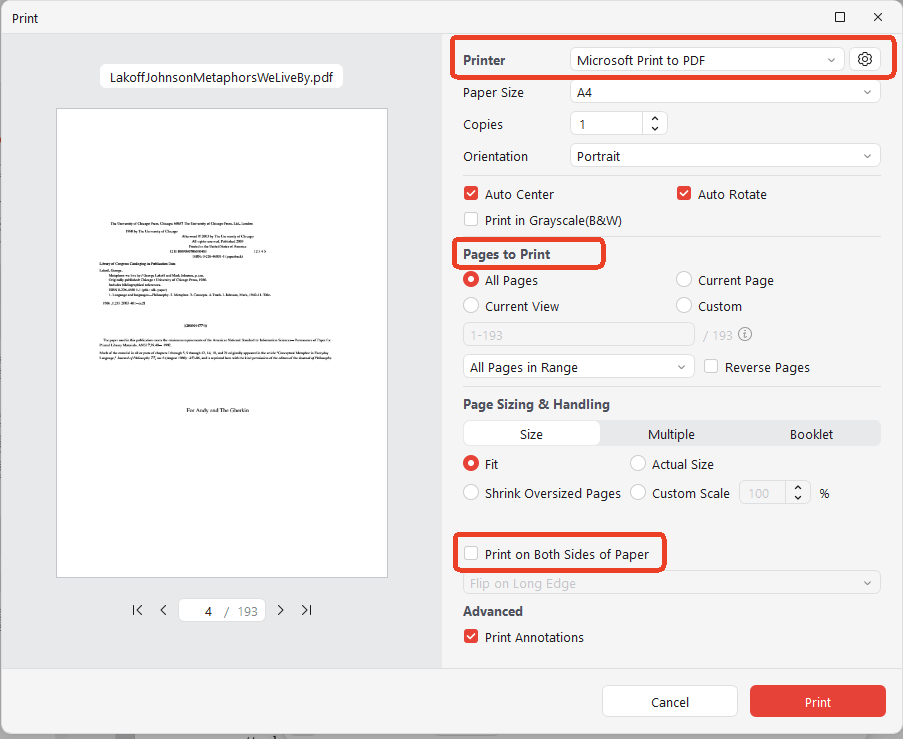
Task: Enable Print on Both Sides of Paper
Action: (471, 554)
